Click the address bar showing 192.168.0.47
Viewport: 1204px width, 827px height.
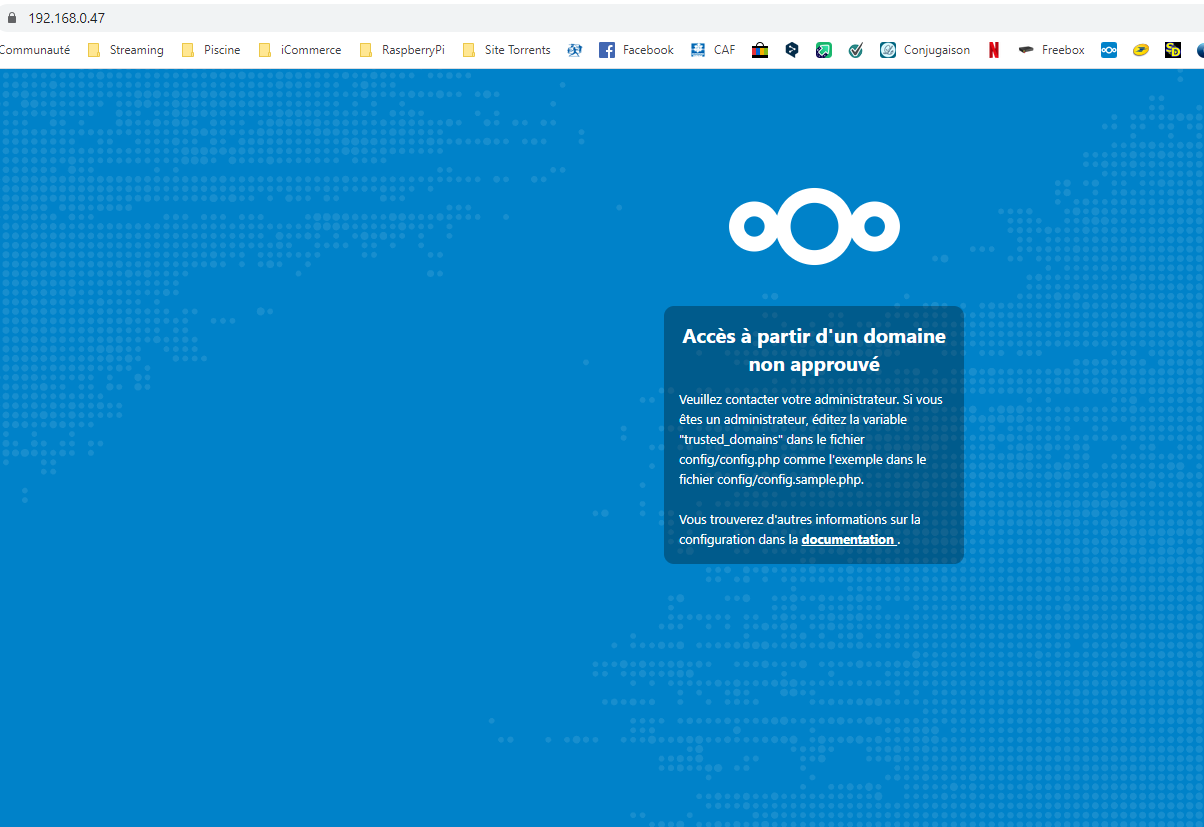(x=66, y=18)
